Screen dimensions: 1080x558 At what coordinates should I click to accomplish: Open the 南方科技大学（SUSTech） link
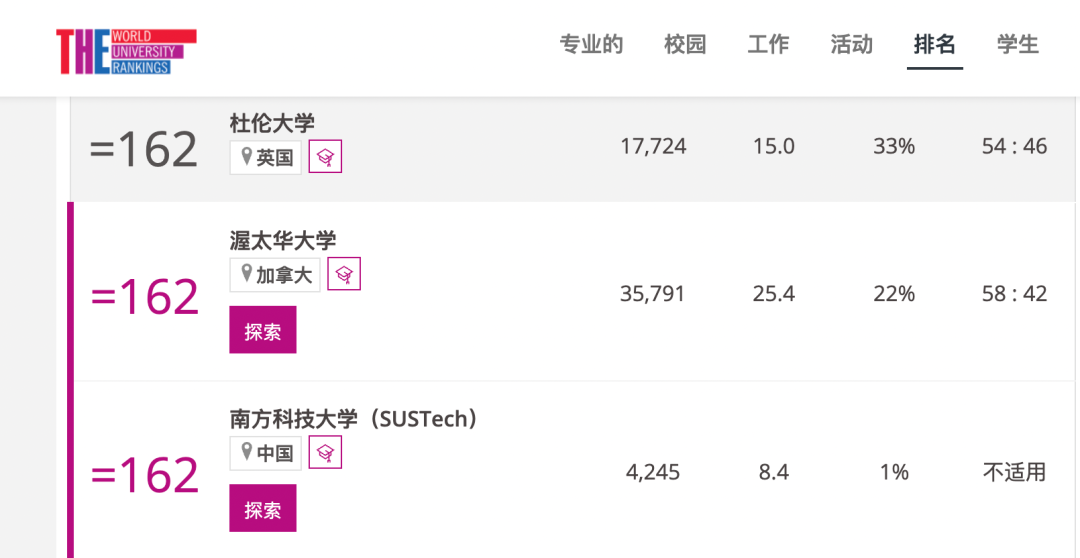pyautogui.click(x=354, y=419)
